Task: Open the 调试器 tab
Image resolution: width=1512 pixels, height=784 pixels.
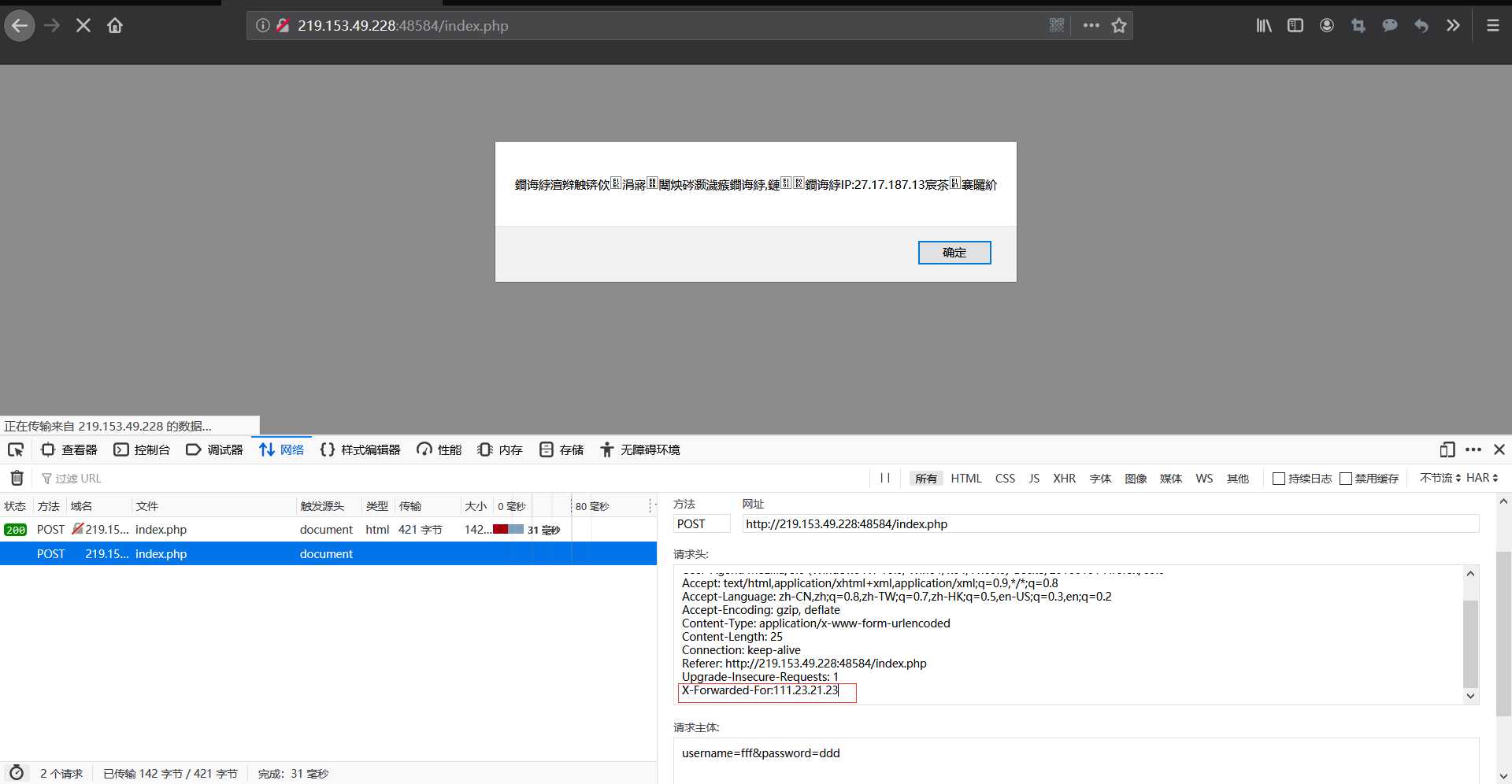Action: pos(215,449)
